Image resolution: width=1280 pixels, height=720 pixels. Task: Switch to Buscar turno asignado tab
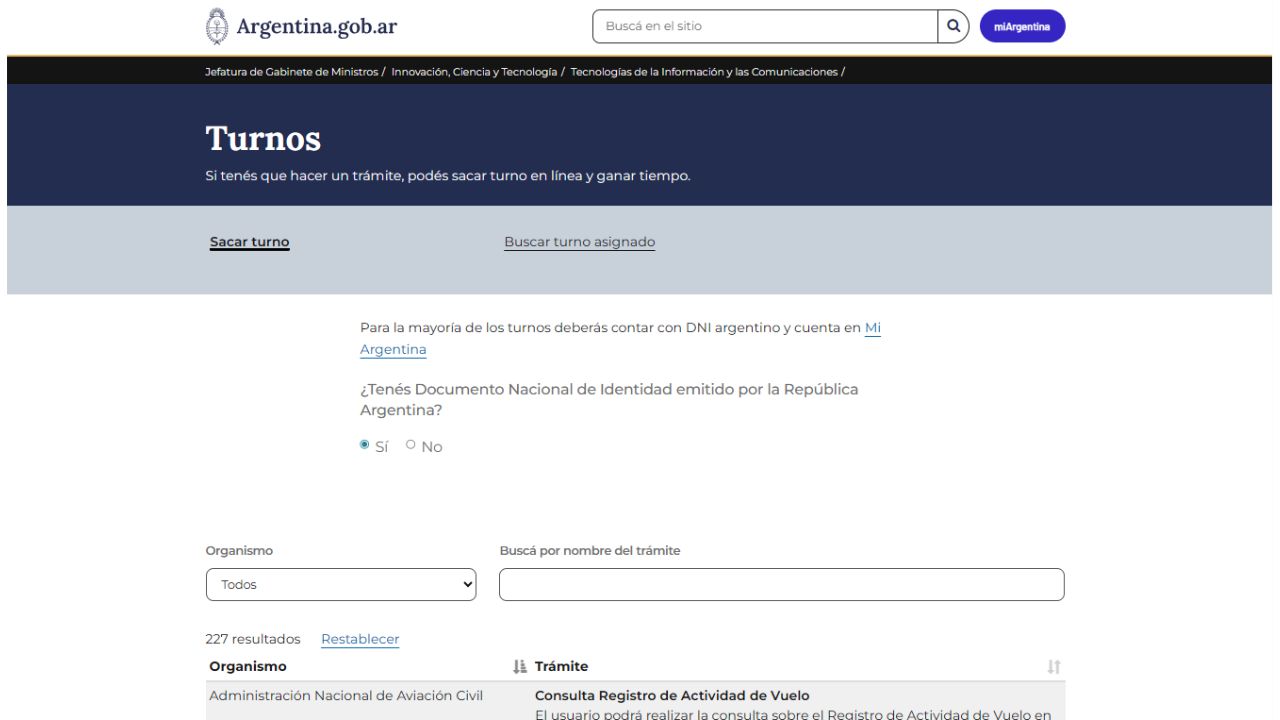point(579,242)
